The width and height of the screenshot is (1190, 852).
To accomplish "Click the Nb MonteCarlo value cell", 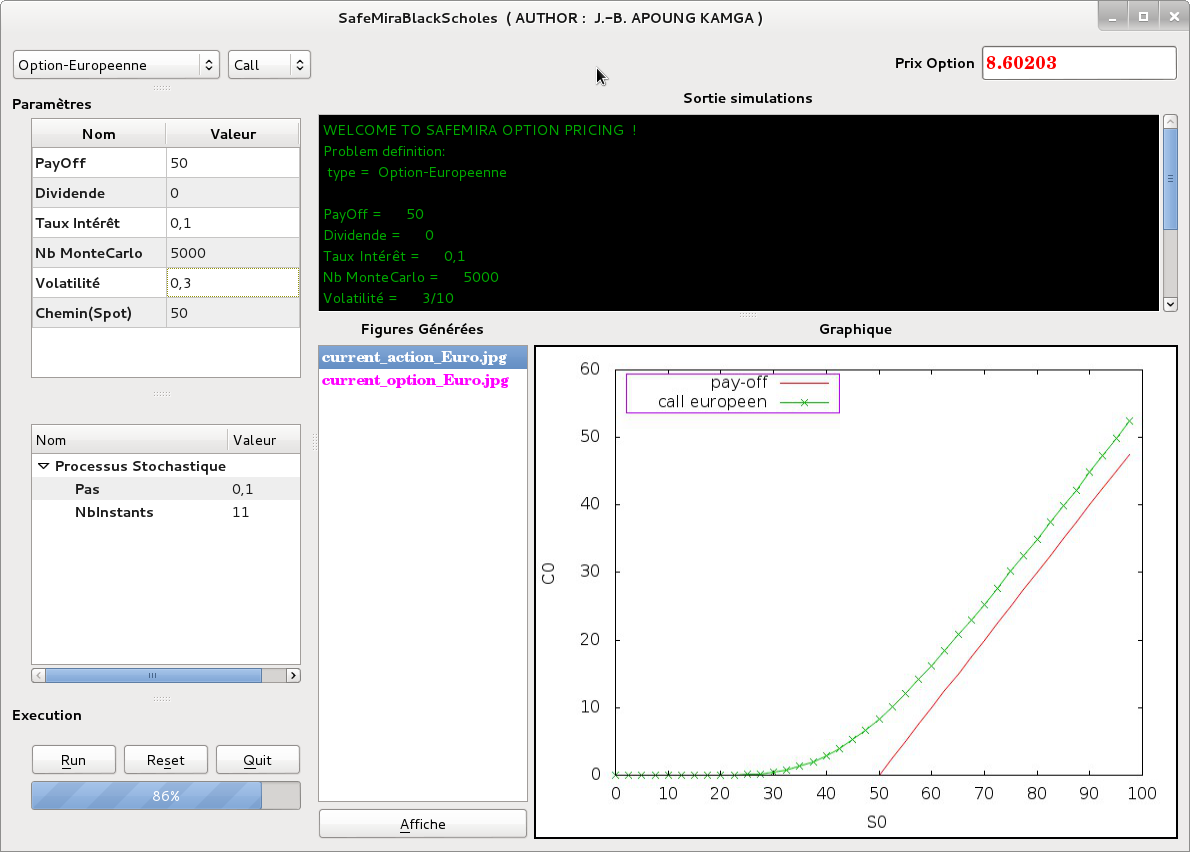I will [x=232, y=253].
